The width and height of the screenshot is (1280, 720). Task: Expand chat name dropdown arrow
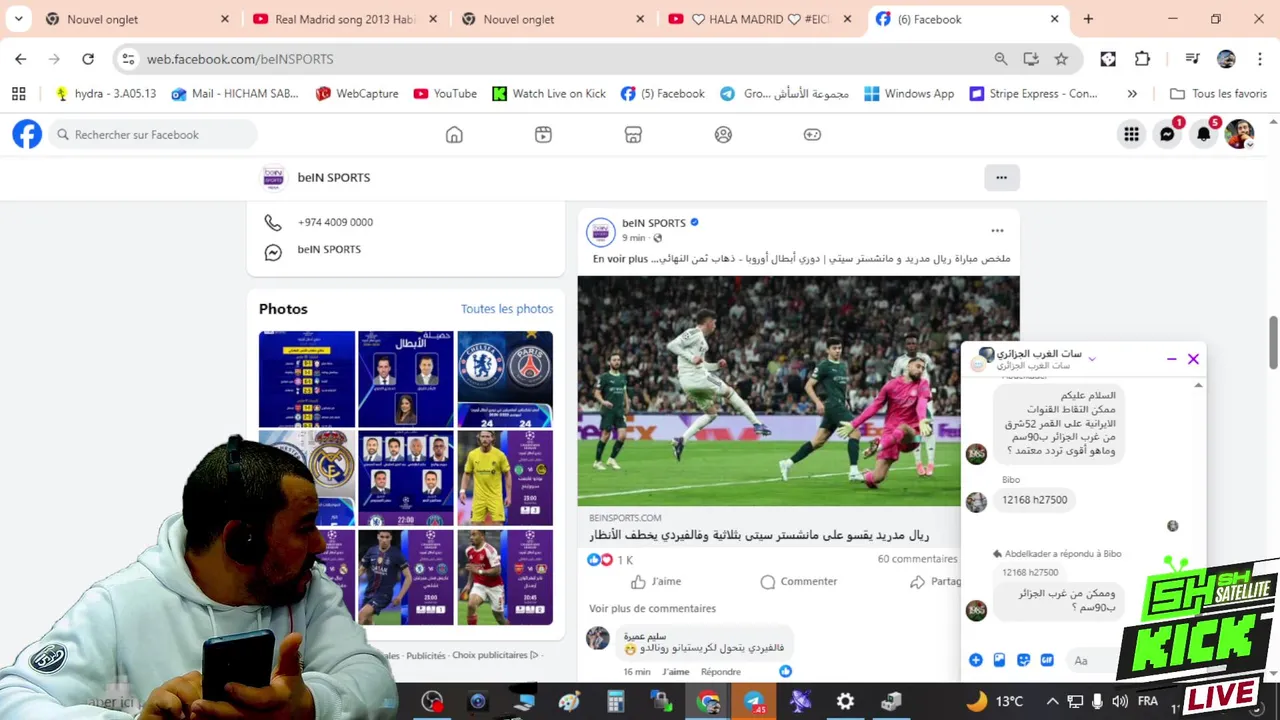1091,359
